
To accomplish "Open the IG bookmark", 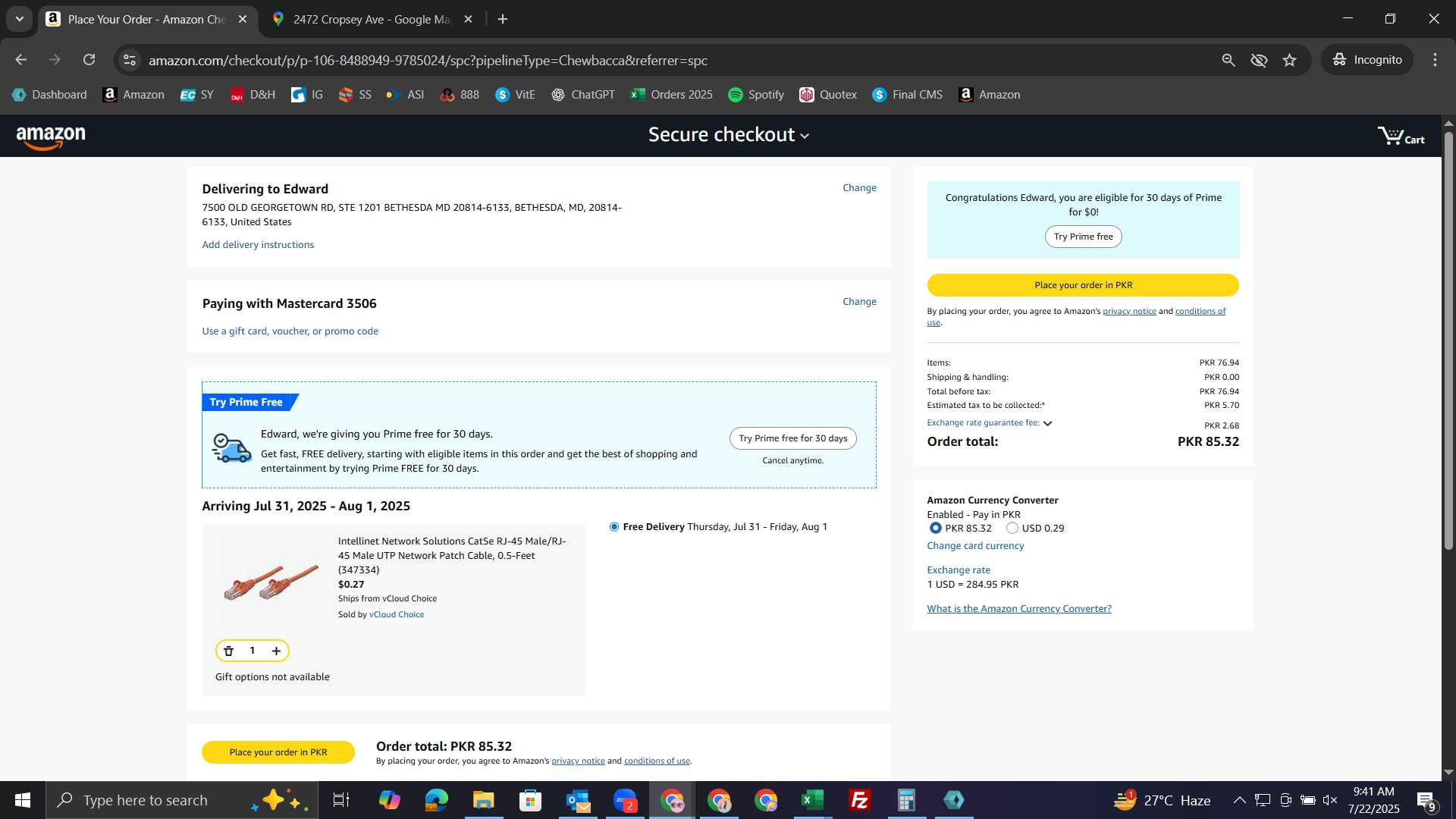I will coord(307,95).
